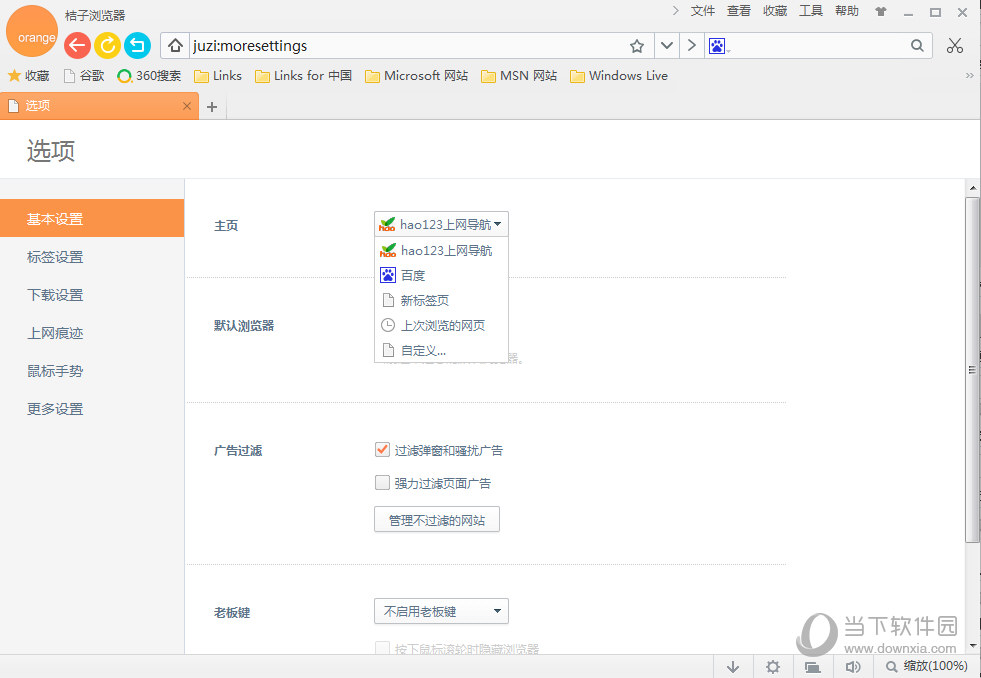Click the speaker mute icon in status bar
This screenshot has height=678, width=981.
click(x=852, y=666)
